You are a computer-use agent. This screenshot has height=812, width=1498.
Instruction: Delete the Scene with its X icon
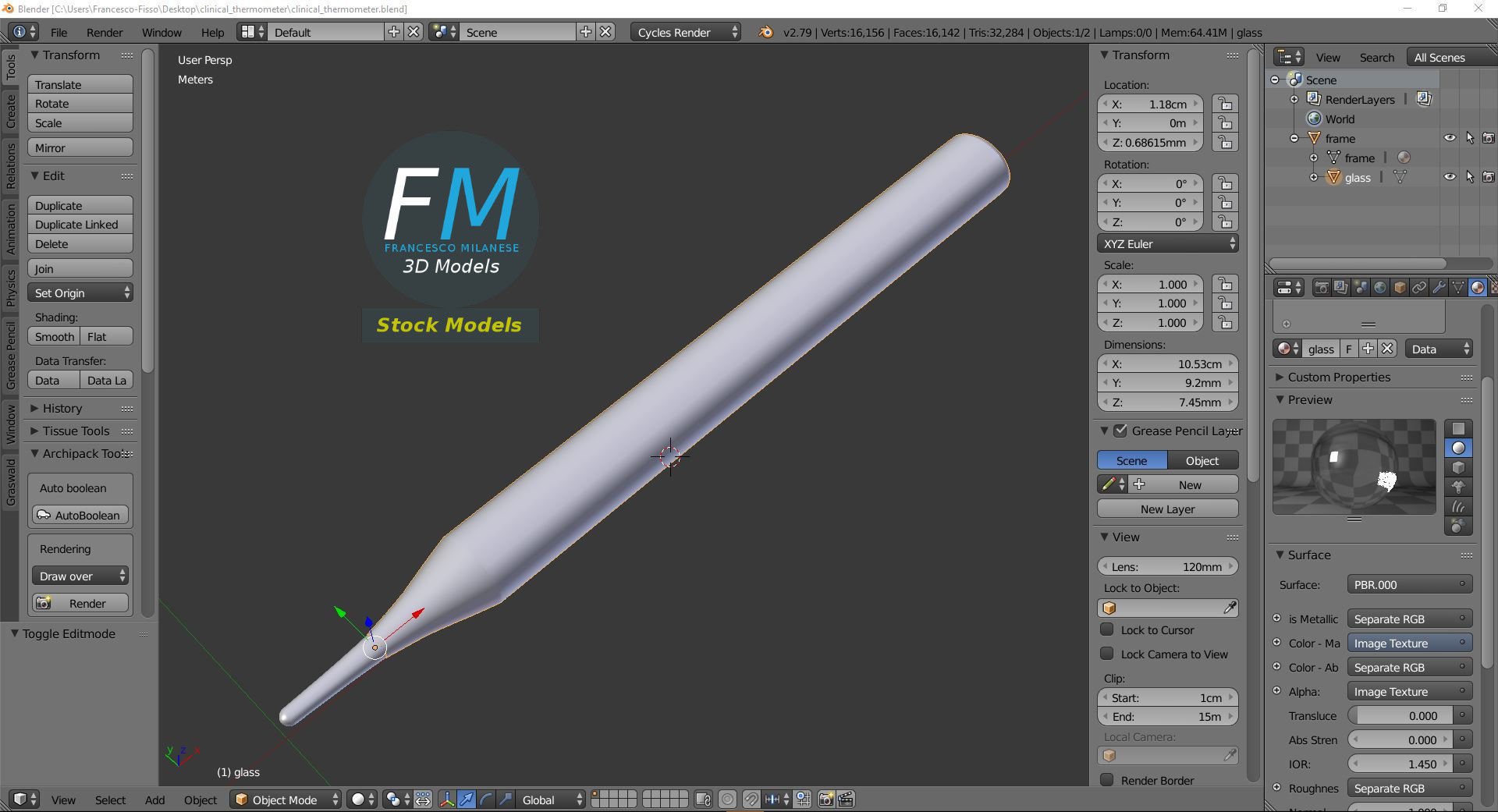(605, 32)
